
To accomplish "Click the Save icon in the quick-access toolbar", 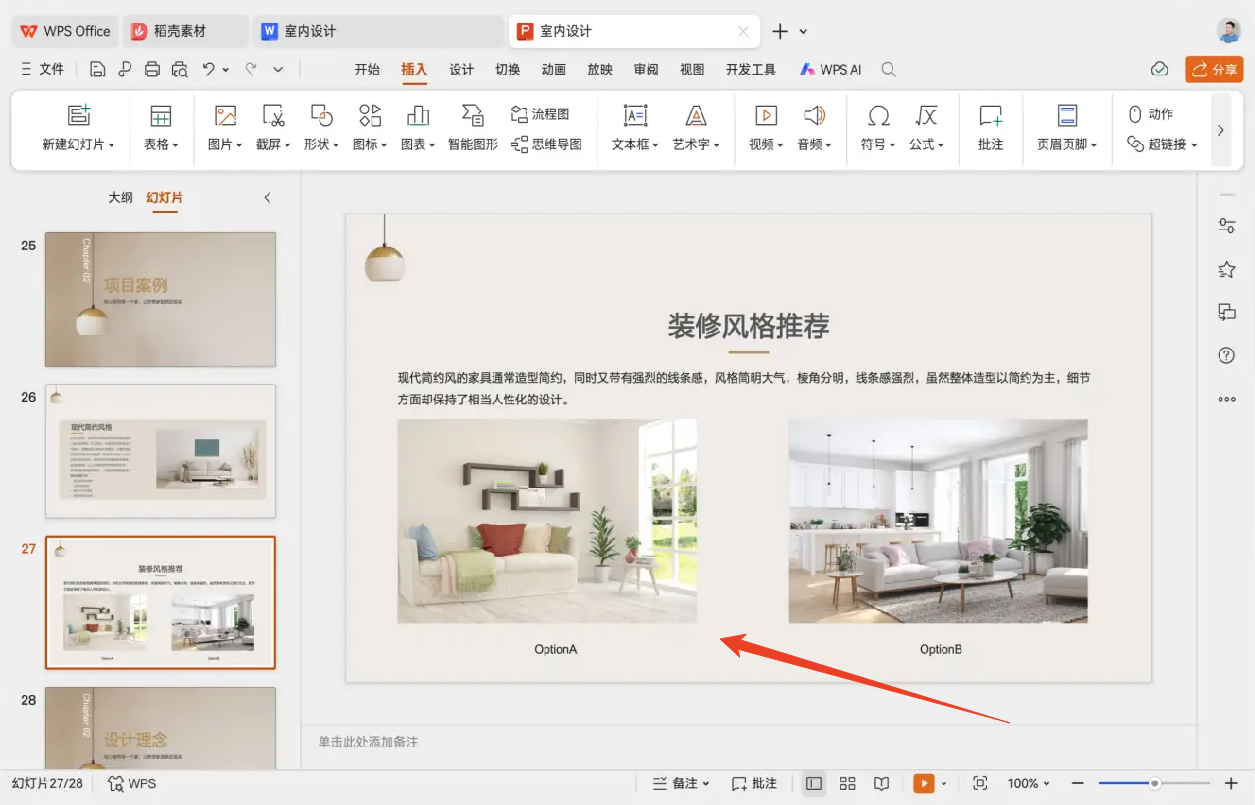I will pyautogui.click(x=98, y=69).
